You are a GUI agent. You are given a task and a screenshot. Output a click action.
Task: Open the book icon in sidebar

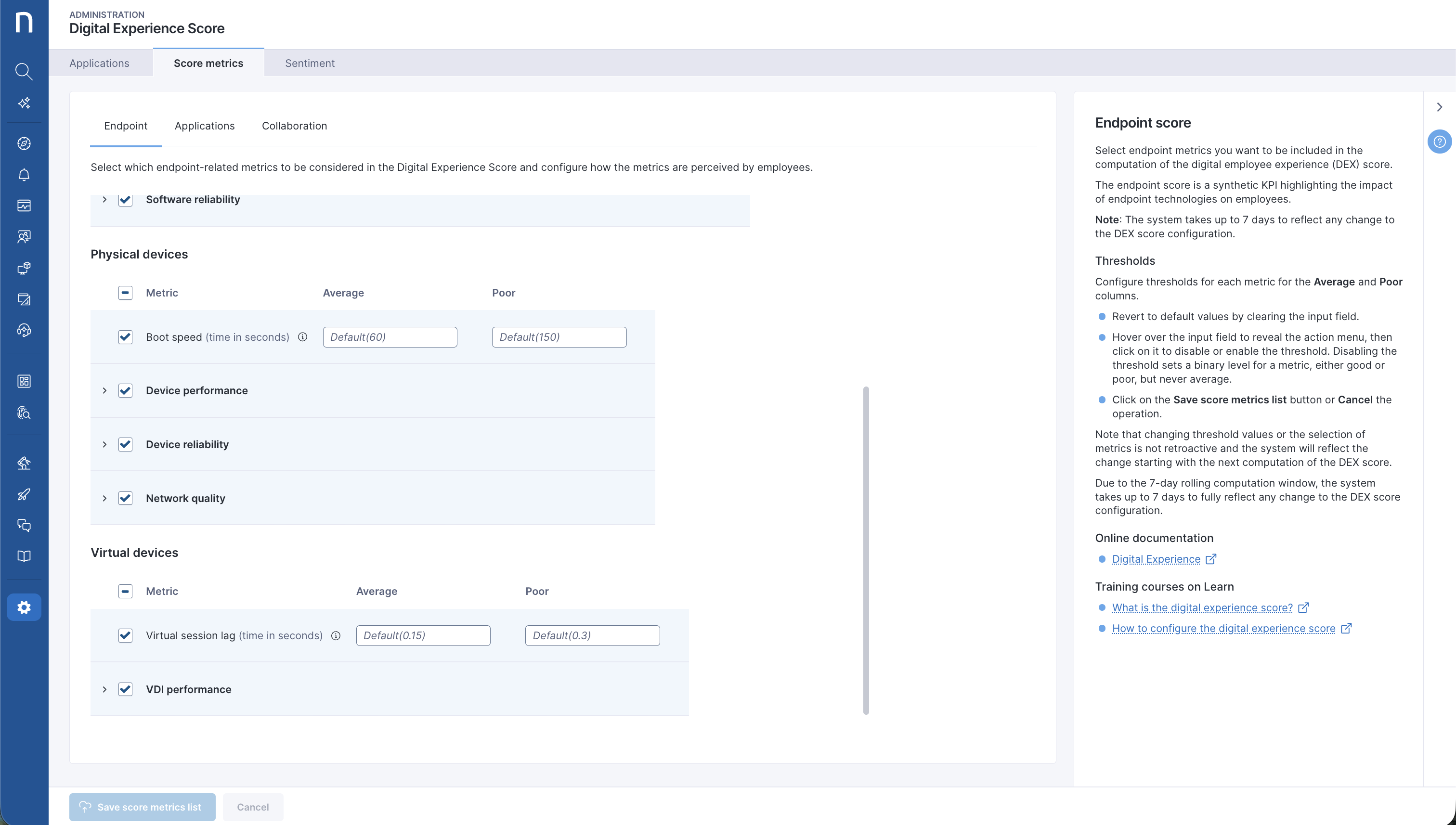pyautogui.click(x=24, y=556)
